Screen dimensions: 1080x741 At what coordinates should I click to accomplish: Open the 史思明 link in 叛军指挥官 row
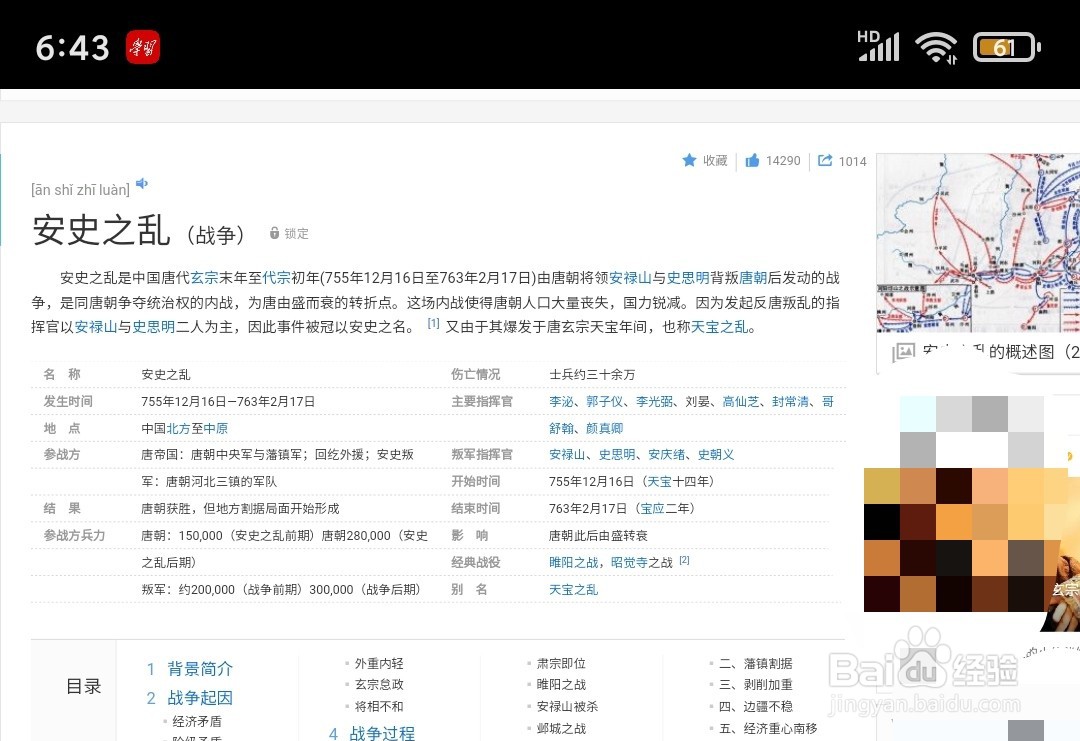click(617, 455)
